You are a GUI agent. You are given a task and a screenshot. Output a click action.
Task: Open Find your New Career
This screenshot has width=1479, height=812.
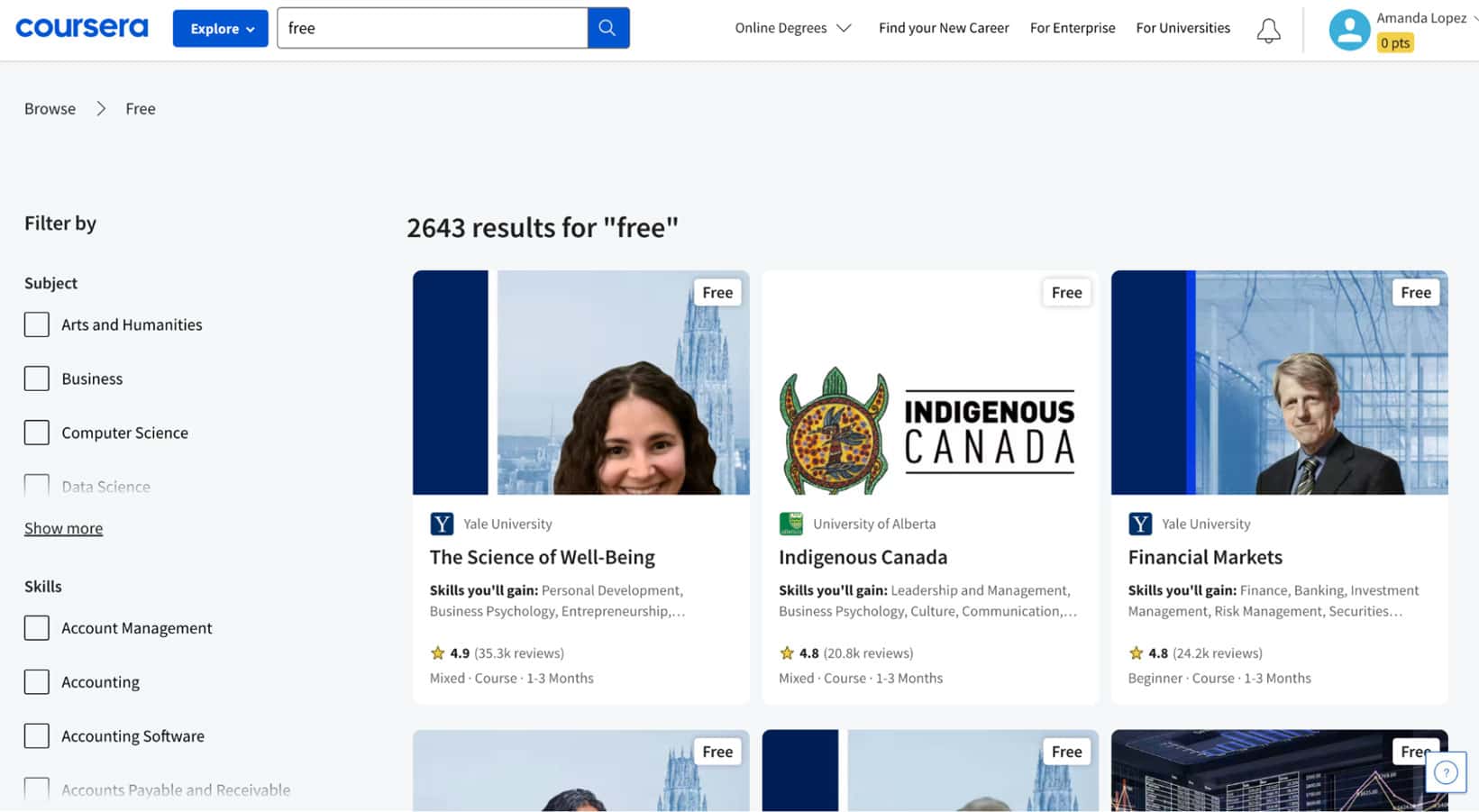point(944,28)
